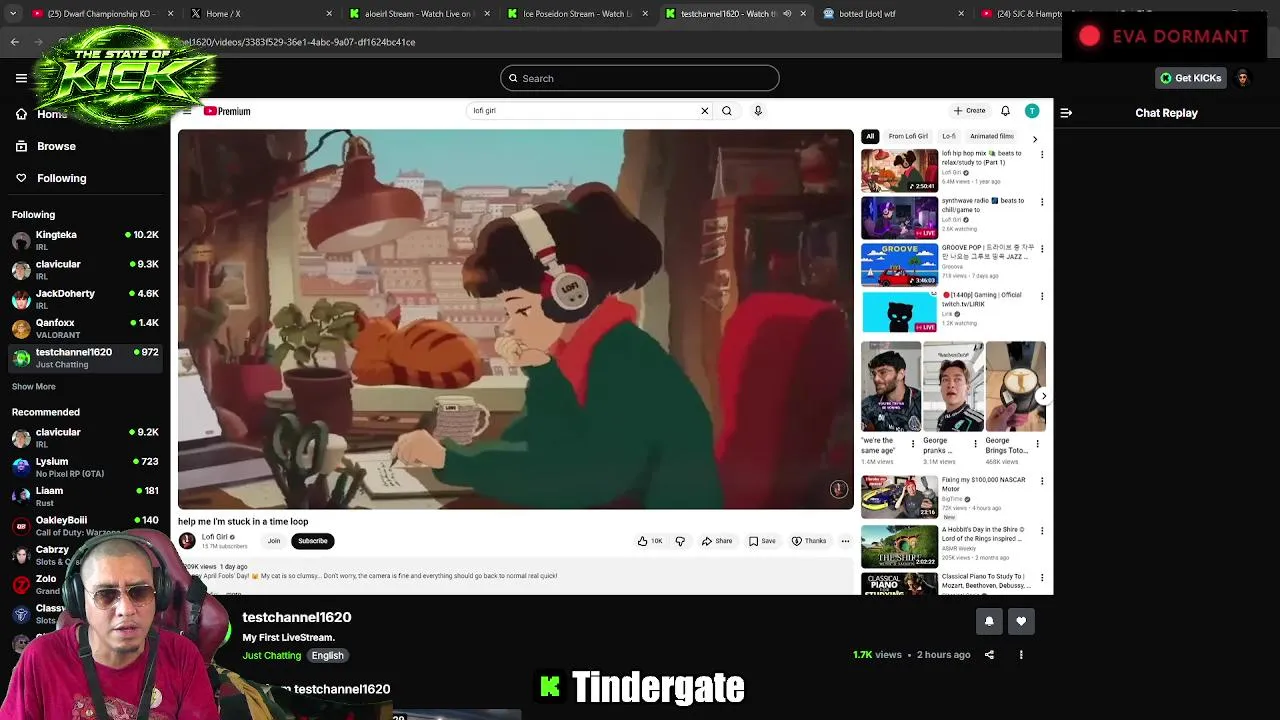Open Kick stream vertical dots menu
The height and width of the screenshot is (720, 1280).
1021,655
